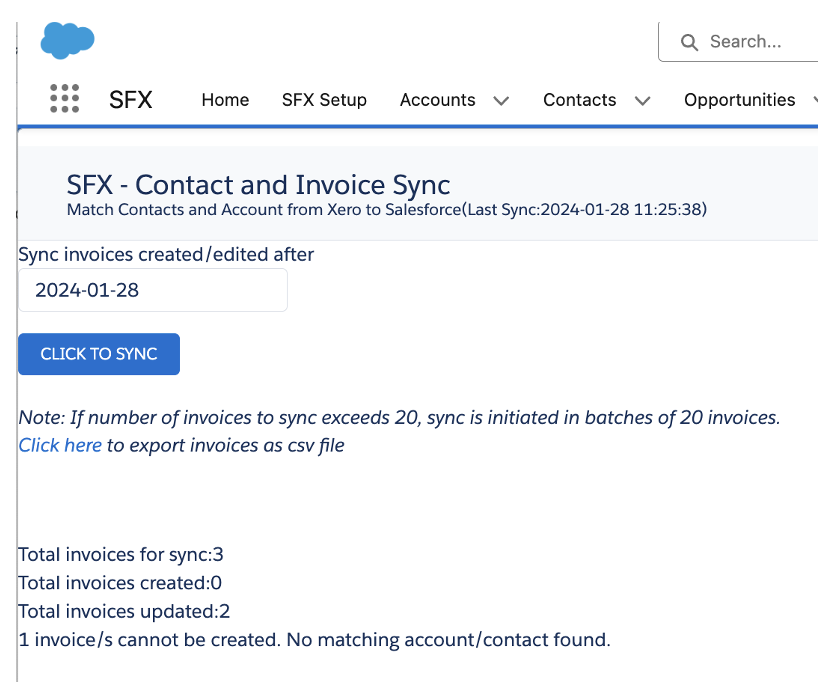Click the 'Click here' export link

pos(60,445)
